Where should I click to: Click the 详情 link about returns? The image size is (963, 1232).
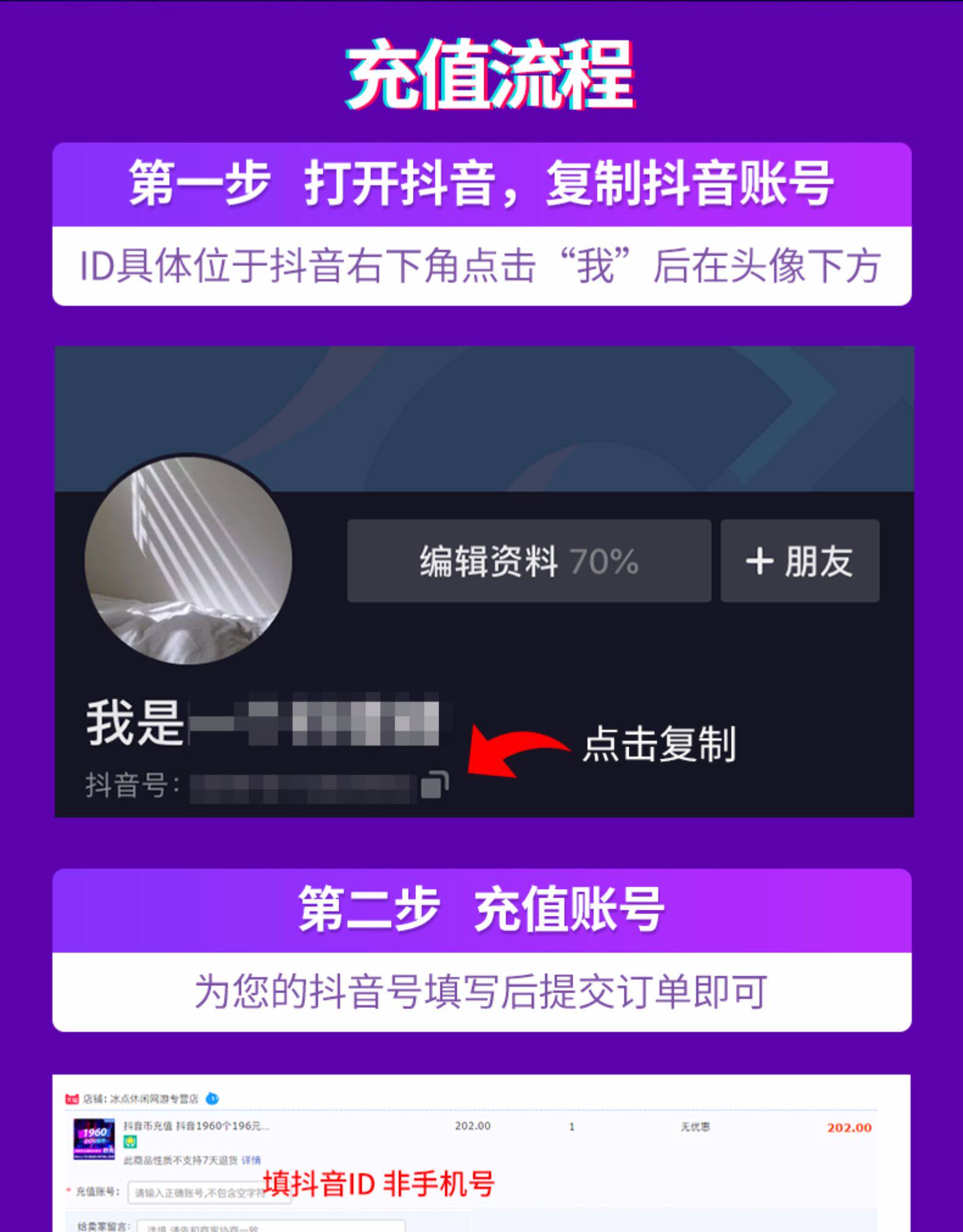251,1160
